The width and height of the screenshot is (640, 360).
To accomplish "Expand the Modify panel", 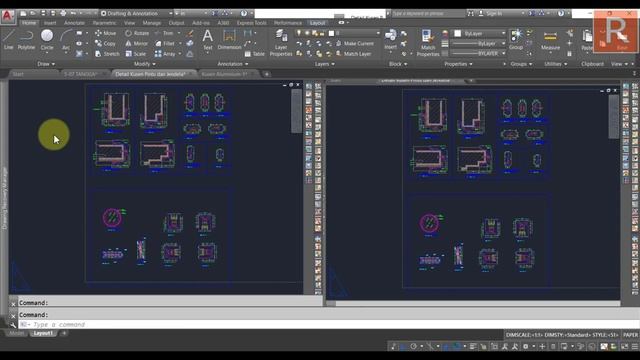I will point(144,64).
